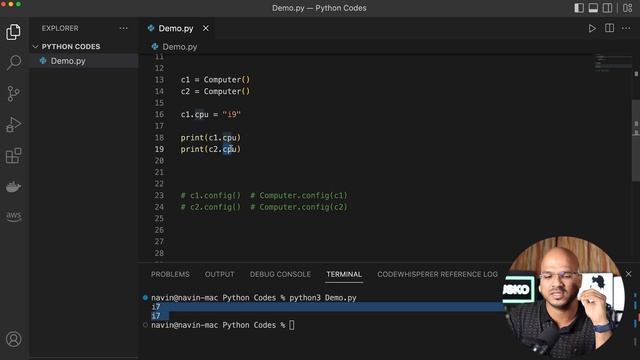640x360 pixels.
Task: Toggle primary sidebar visibility in title bar
Action: pos(579,8)
